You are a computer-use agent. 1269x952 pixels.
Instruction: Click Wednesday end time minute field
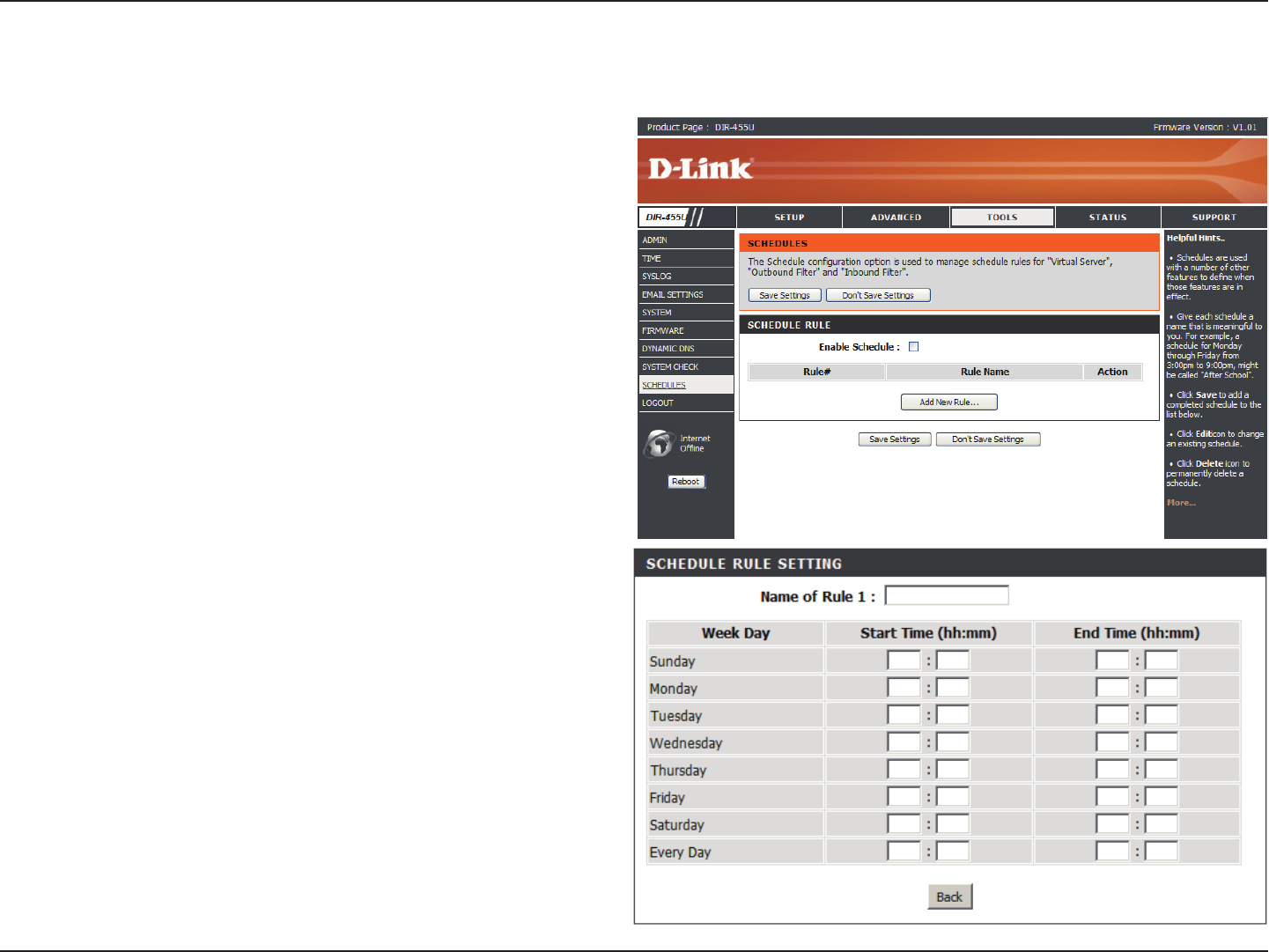pos(1162,742)
